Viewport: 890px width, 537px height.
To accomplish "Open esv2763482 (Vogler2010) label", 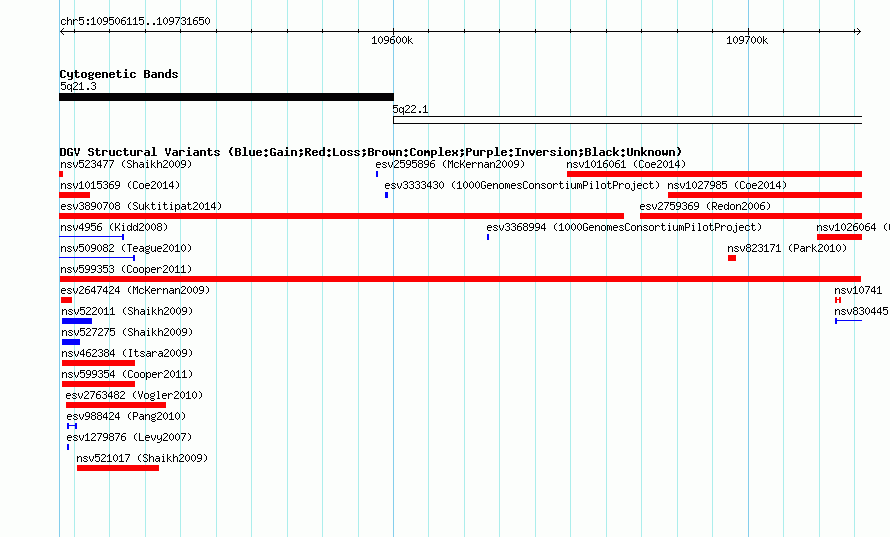I will click(x=134, y=396).
